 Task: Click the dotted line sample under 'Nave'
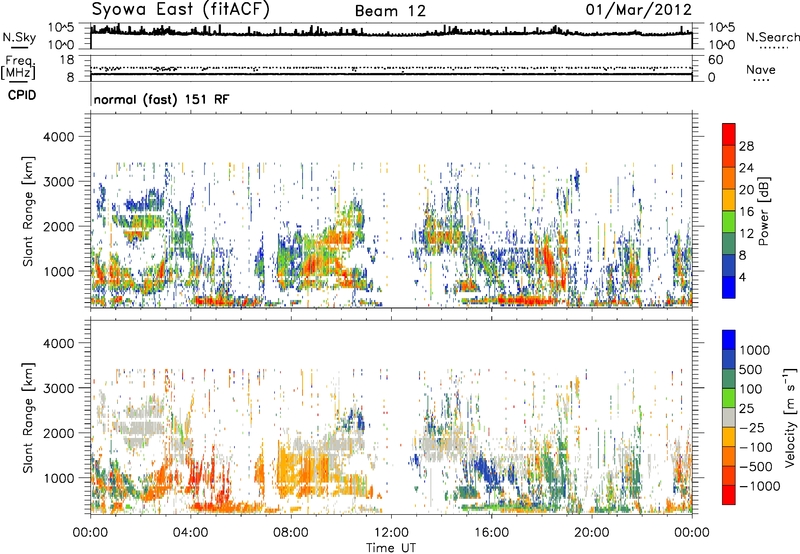pyautogui.click(x=762, y=80)
